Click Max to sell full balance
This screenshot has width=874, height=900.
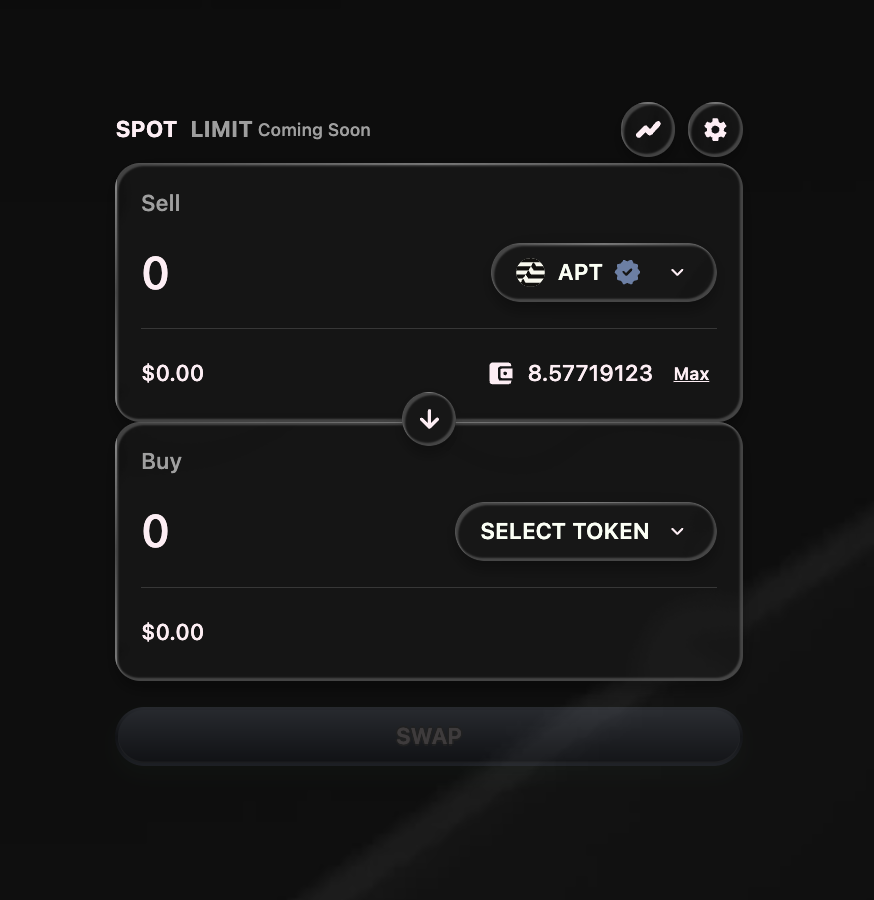click(x=691, y=374)
